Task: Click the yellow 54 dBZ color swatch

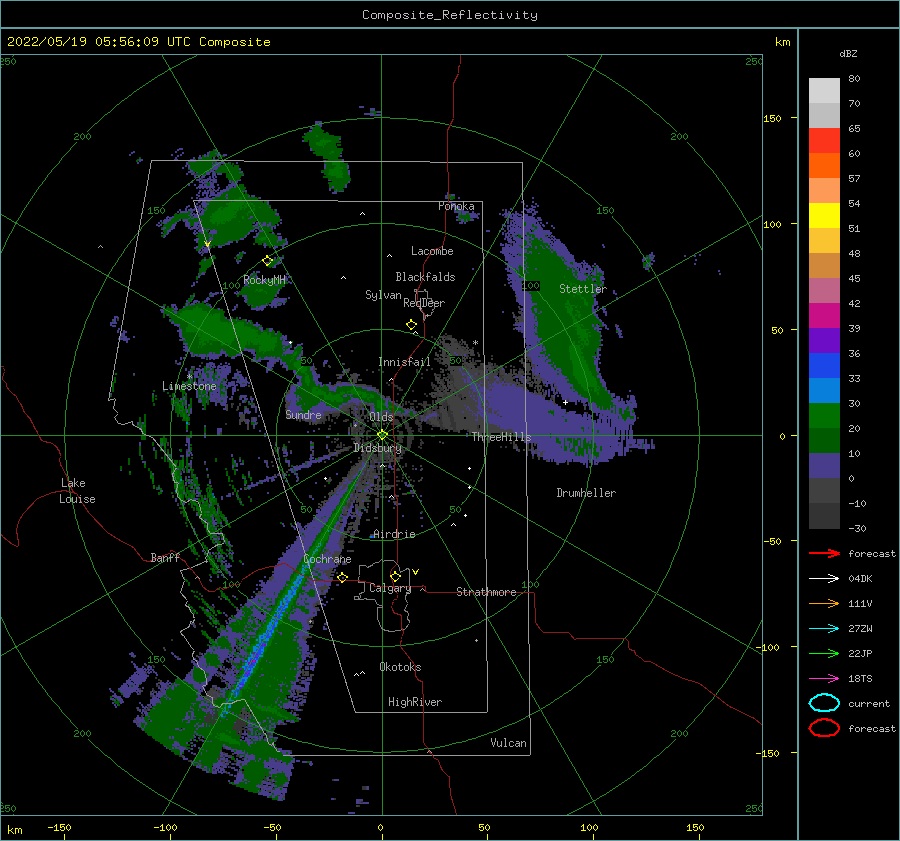Action: [824, 216]
